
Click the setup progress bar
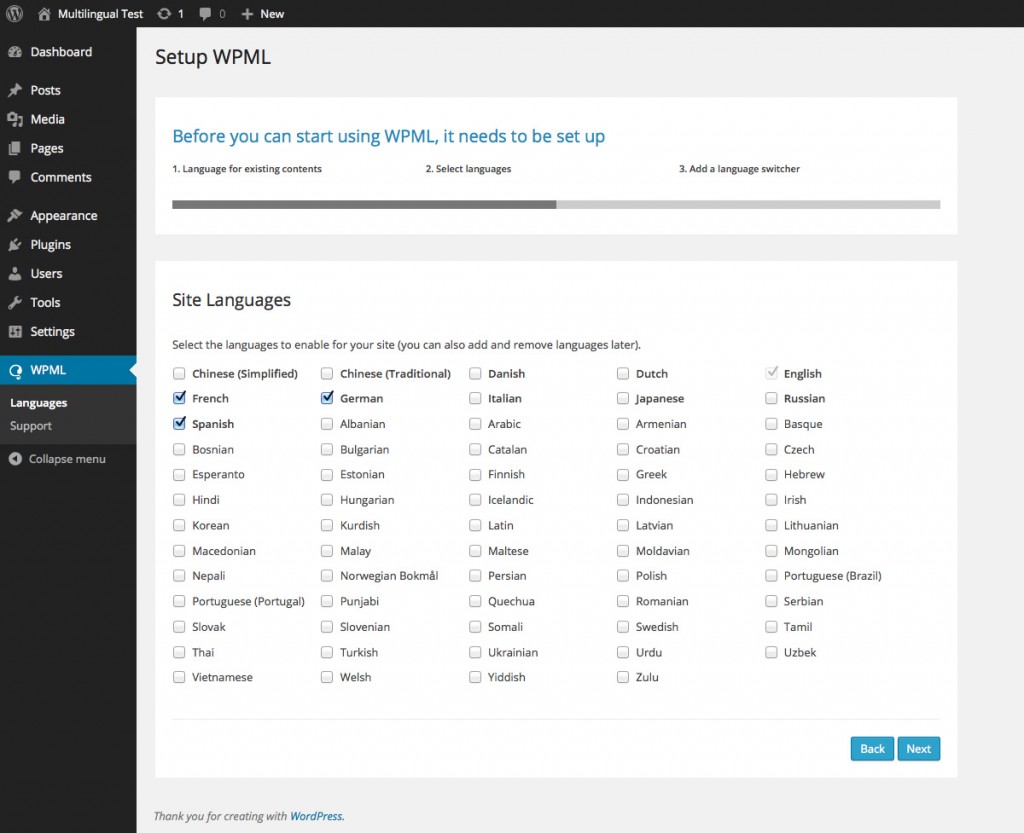(556, 204)
